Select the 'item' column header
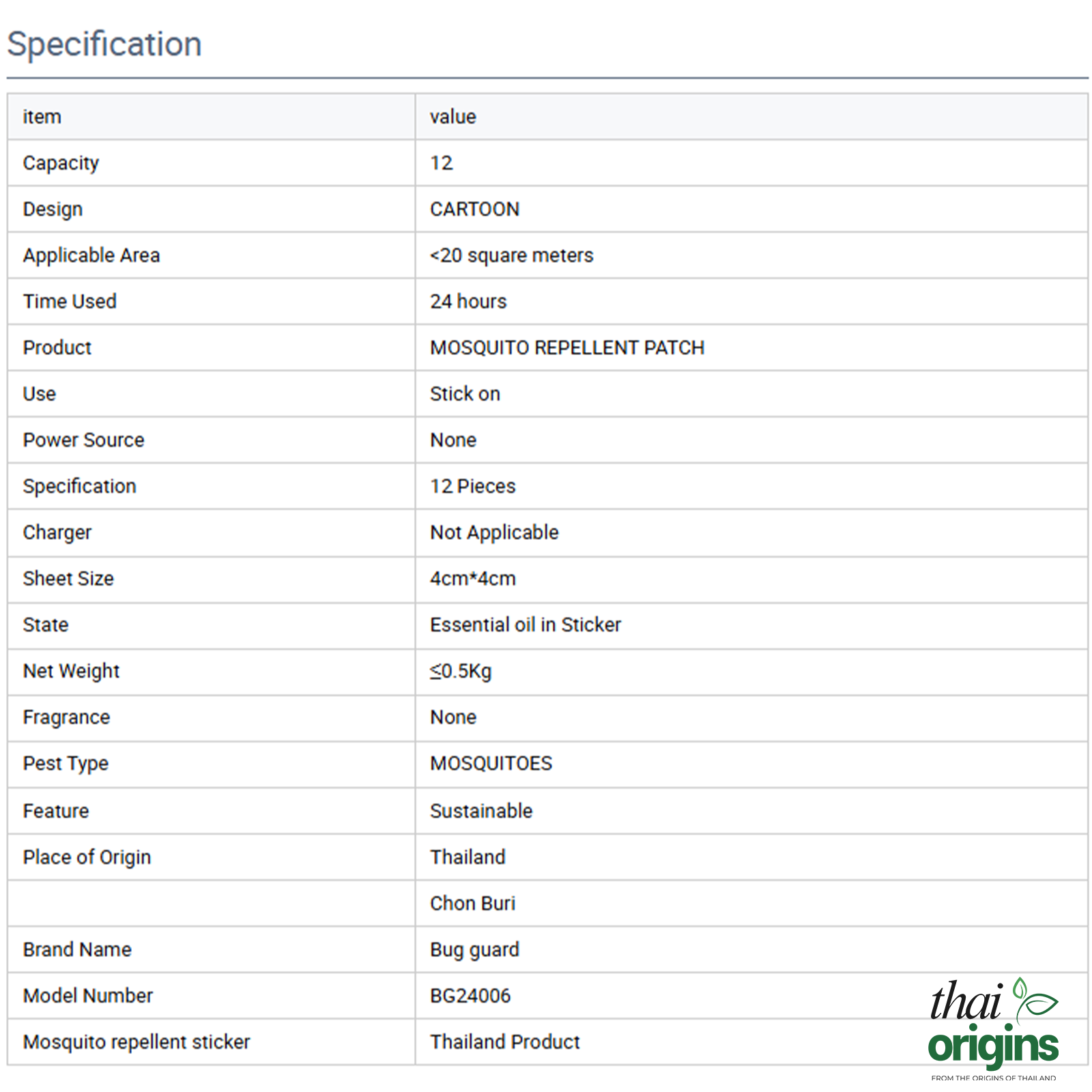Viewport: 1092px width, 1092px height. [42, 117]
